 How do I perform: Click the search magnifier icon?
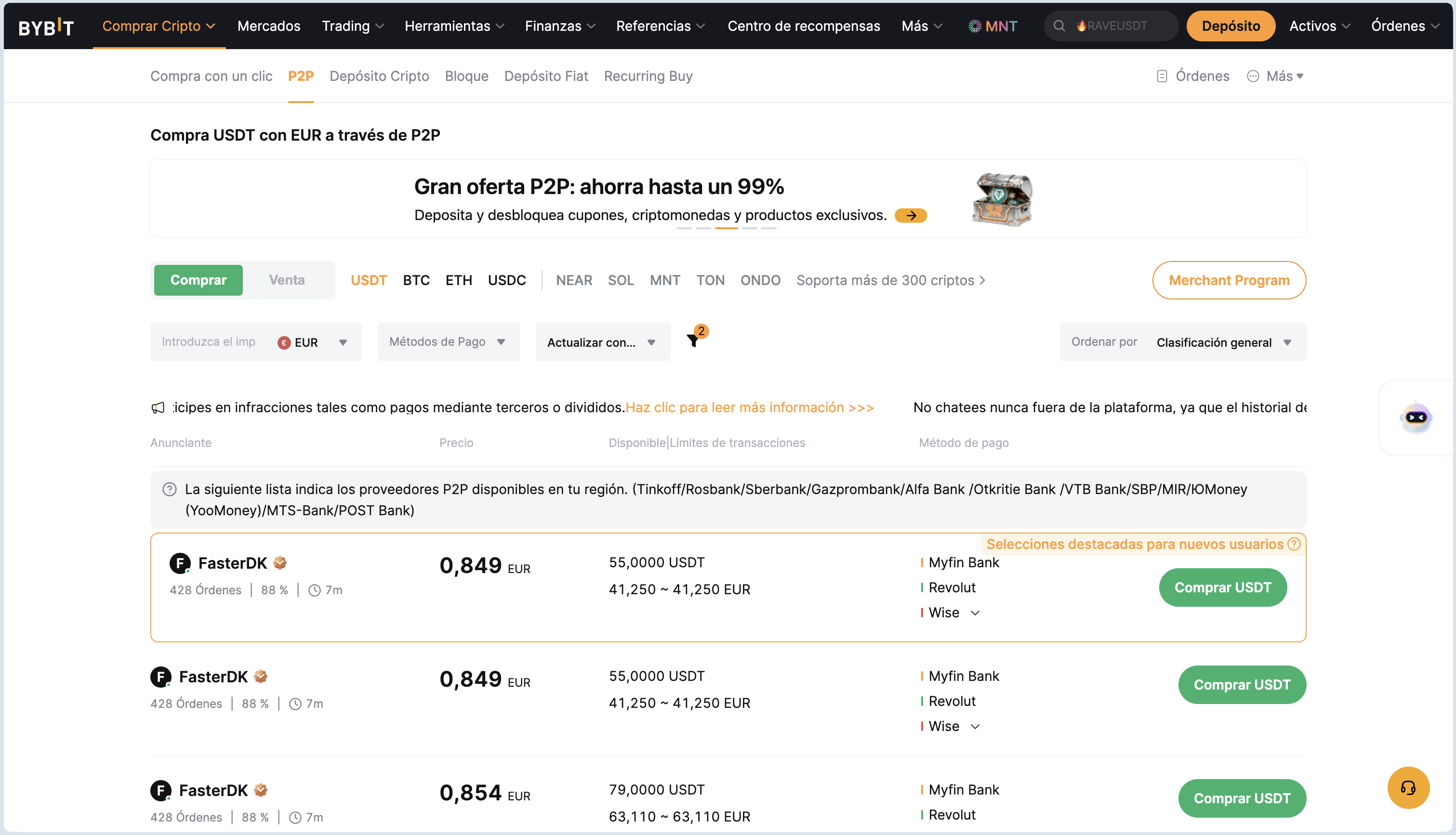(x=1059, y=26)
